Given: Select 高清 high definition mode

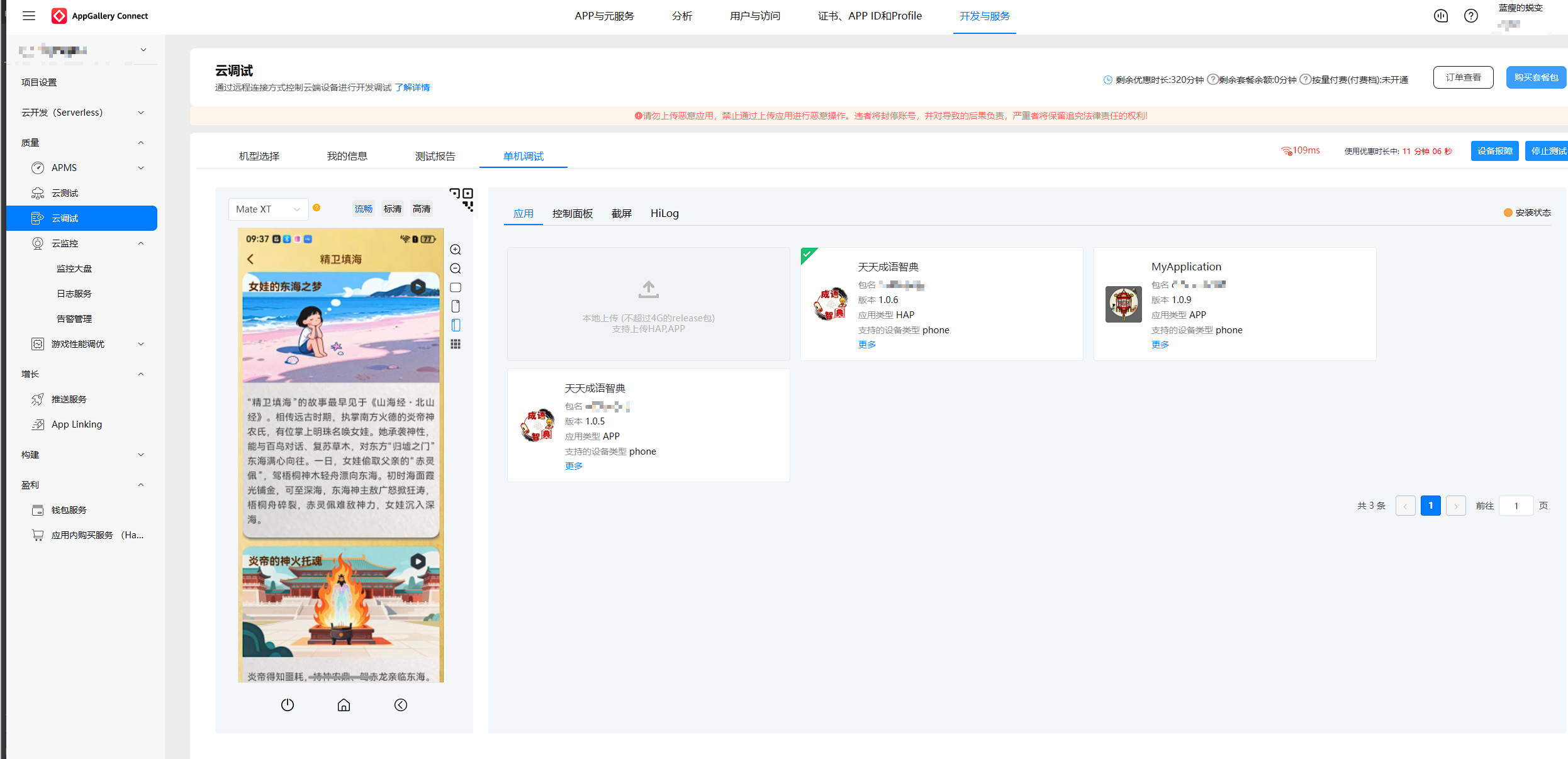Looking at the screenshot, I should 422,209.
